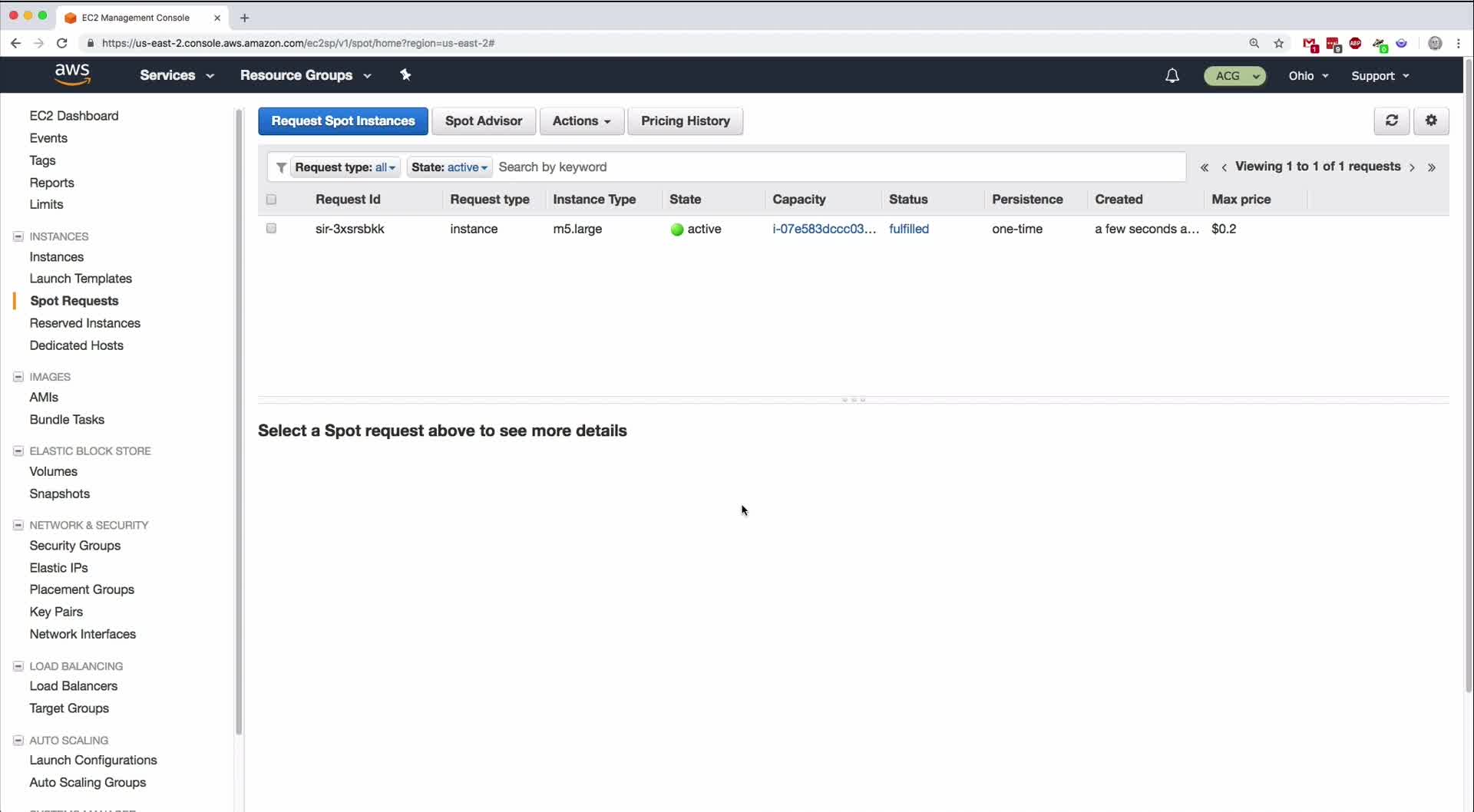Click the AdBlock extension icon
1474x812 pixels.
click(1356, 43)
